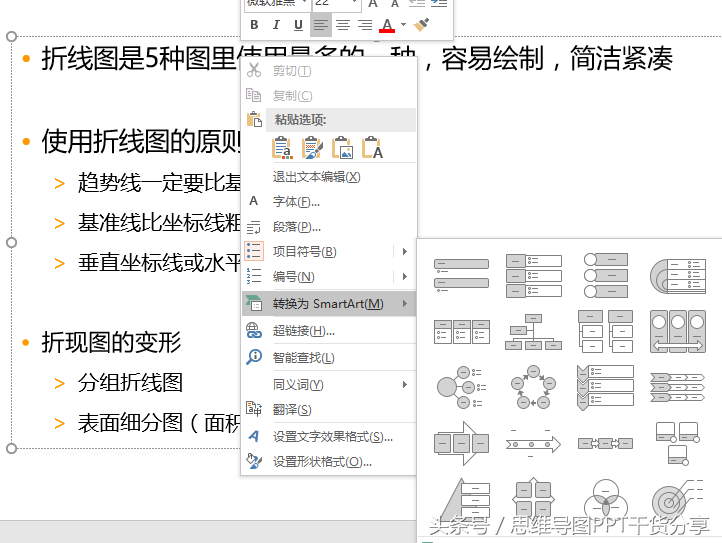This screenshot has height=543, width=722.
Task: Paste keeping source formatting option
Action: click(312, 147)
